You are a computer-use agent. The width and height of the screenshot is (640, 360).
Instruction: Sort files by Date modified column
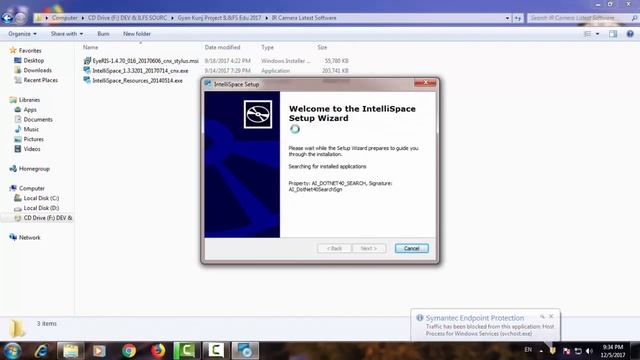pyautogui.click(x=222, y=47)
